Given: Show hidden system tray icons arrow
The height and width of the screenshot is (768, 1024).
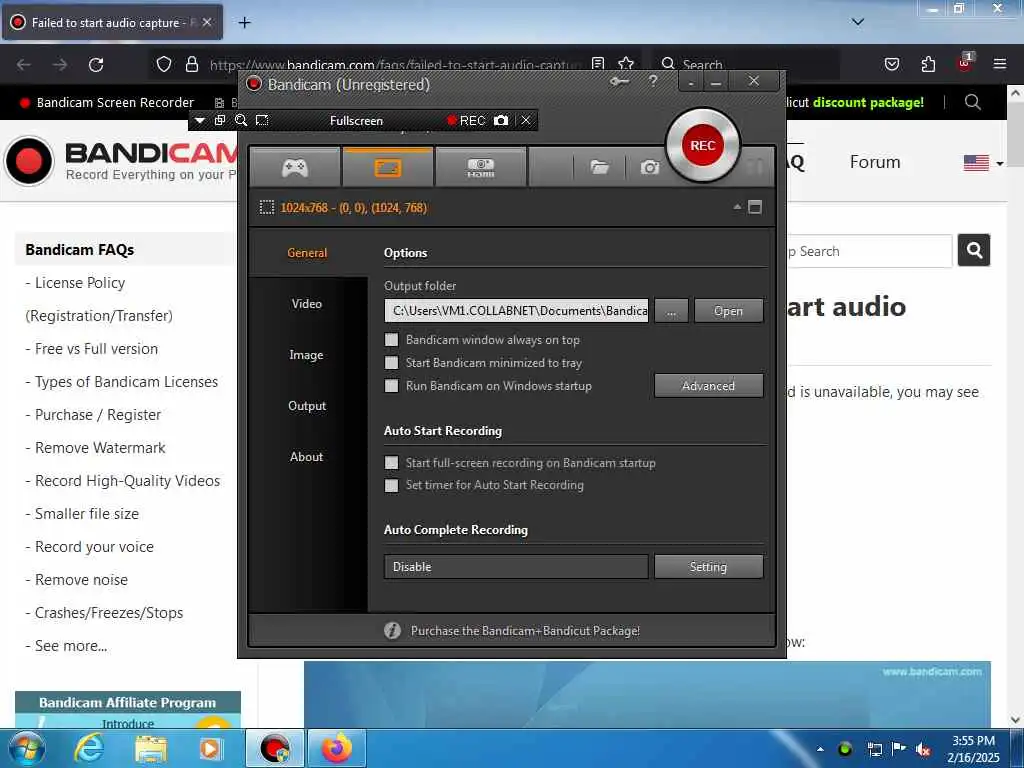Looking at the screenshot, I should [x=820, y=749].
